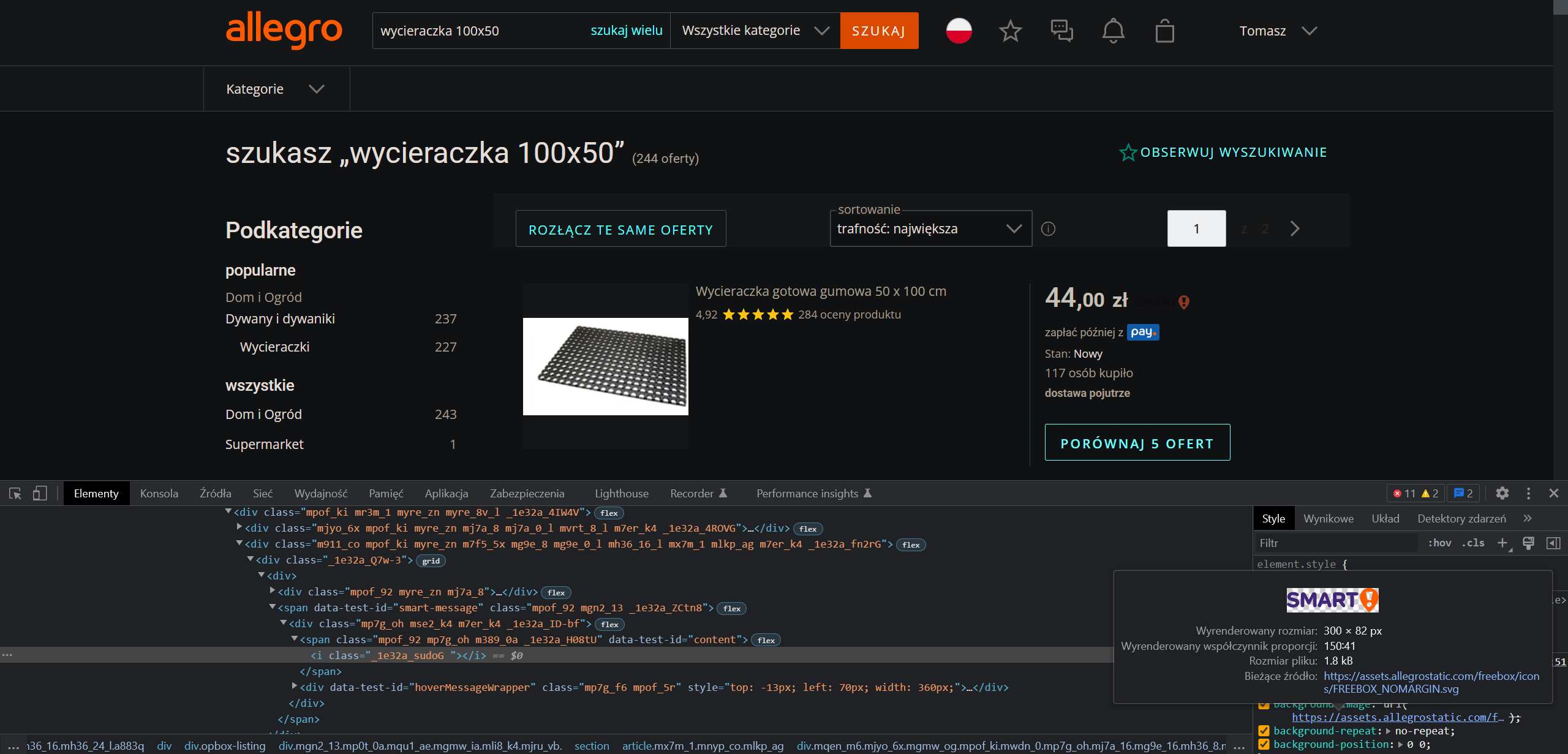Switch to the Wynikowe styles tab

coord(1329,518)
